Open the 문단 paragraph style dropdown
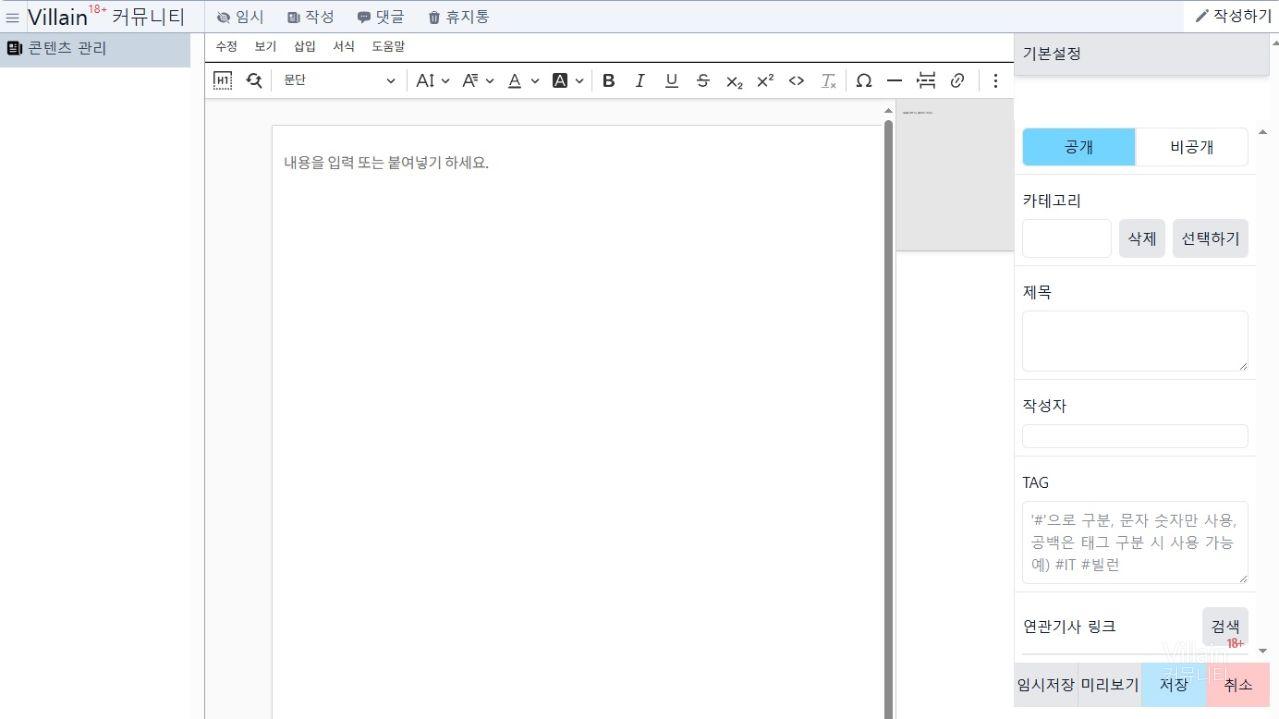 338,81
